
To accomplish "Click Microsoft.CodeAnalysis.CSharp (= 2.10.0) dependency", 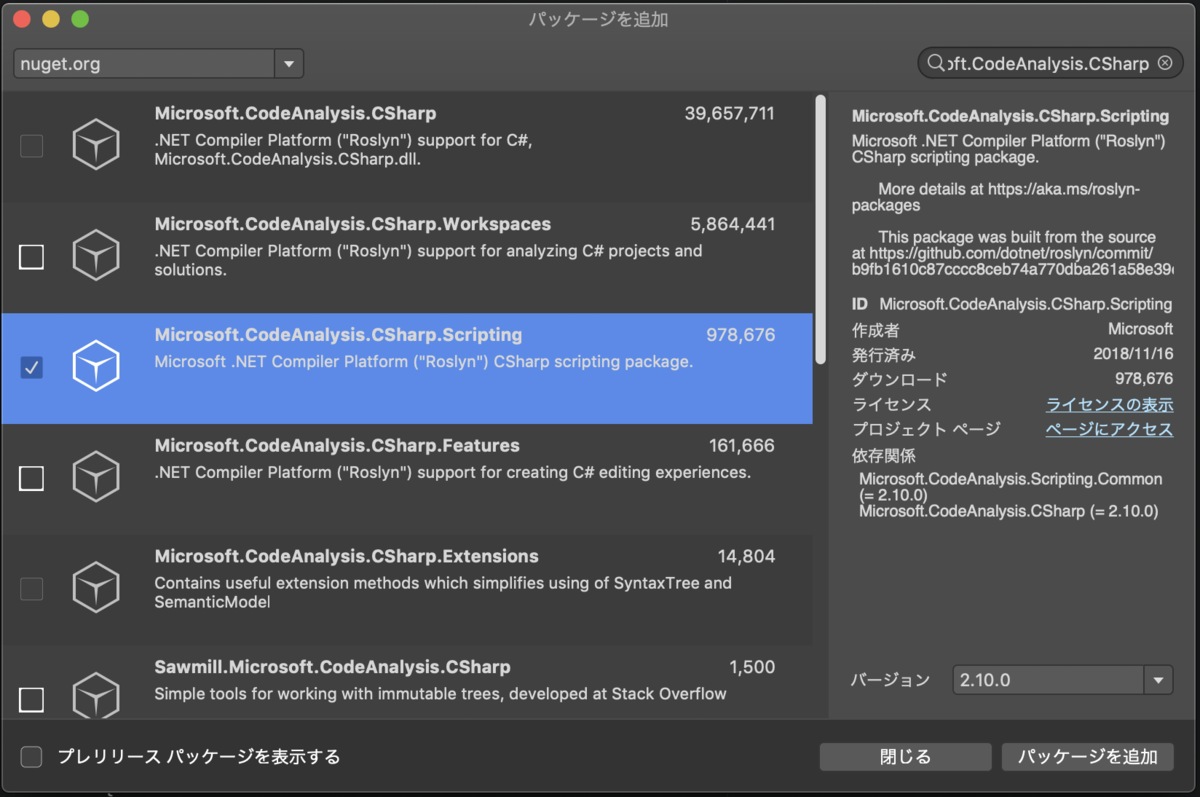I will point(1009,511).
